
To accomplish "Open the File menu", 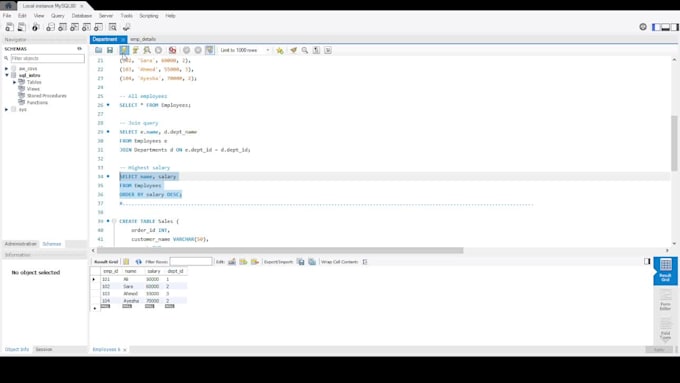I will pos(7,16).
